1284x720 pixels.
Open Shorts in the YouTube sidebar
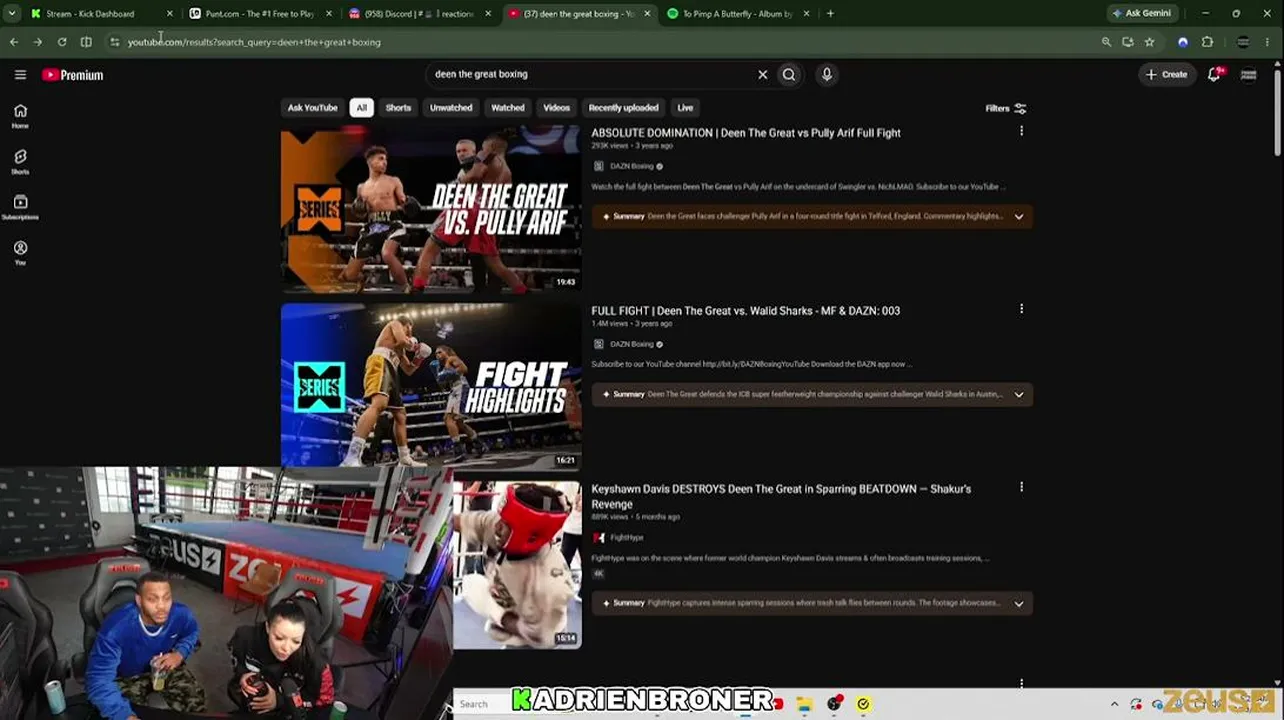pyautogui.click(x=20, y=162)
